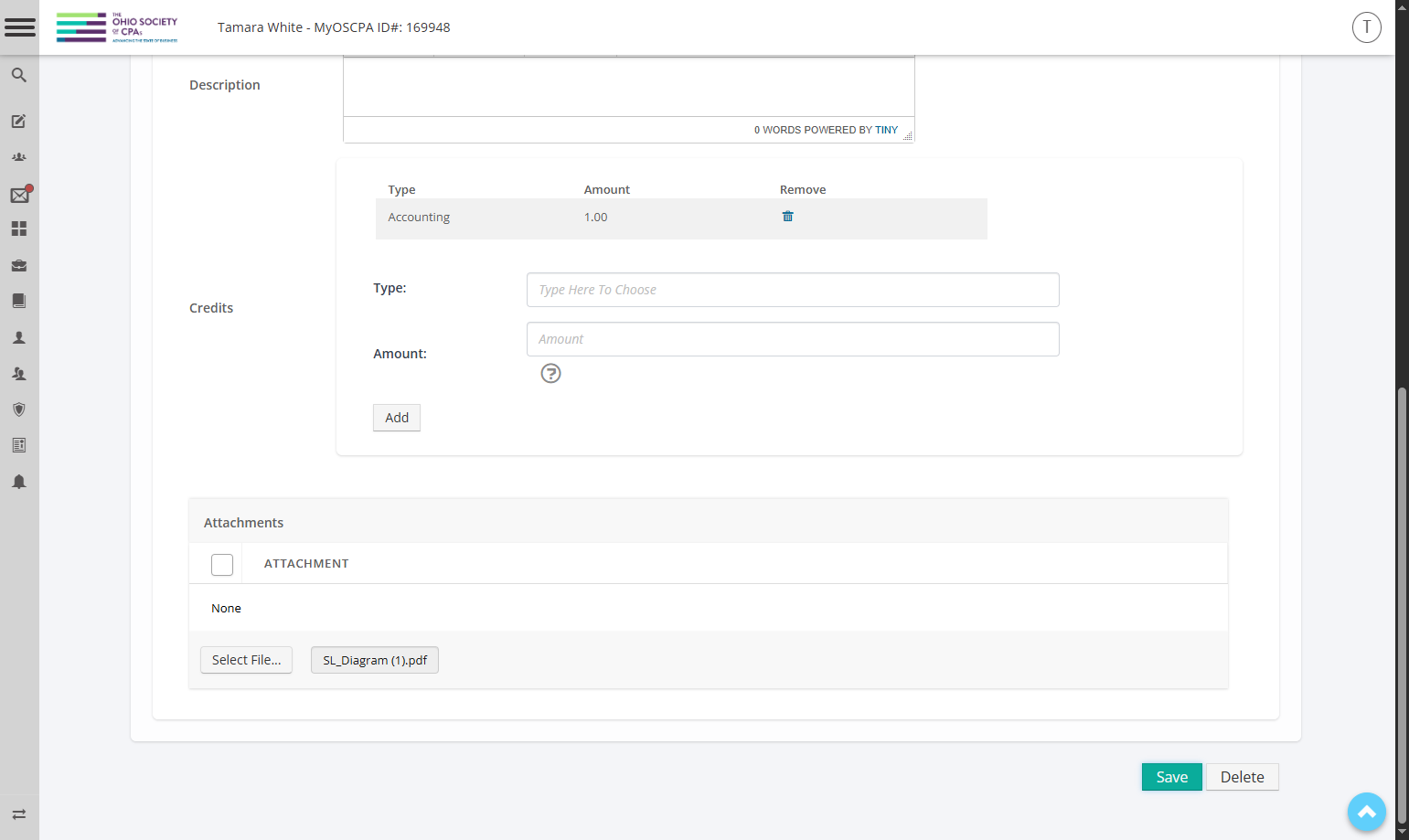Viewport: 1409px width, 840px height.
Task: Click the briefcase sidebar icon
Action: (18, 265)
